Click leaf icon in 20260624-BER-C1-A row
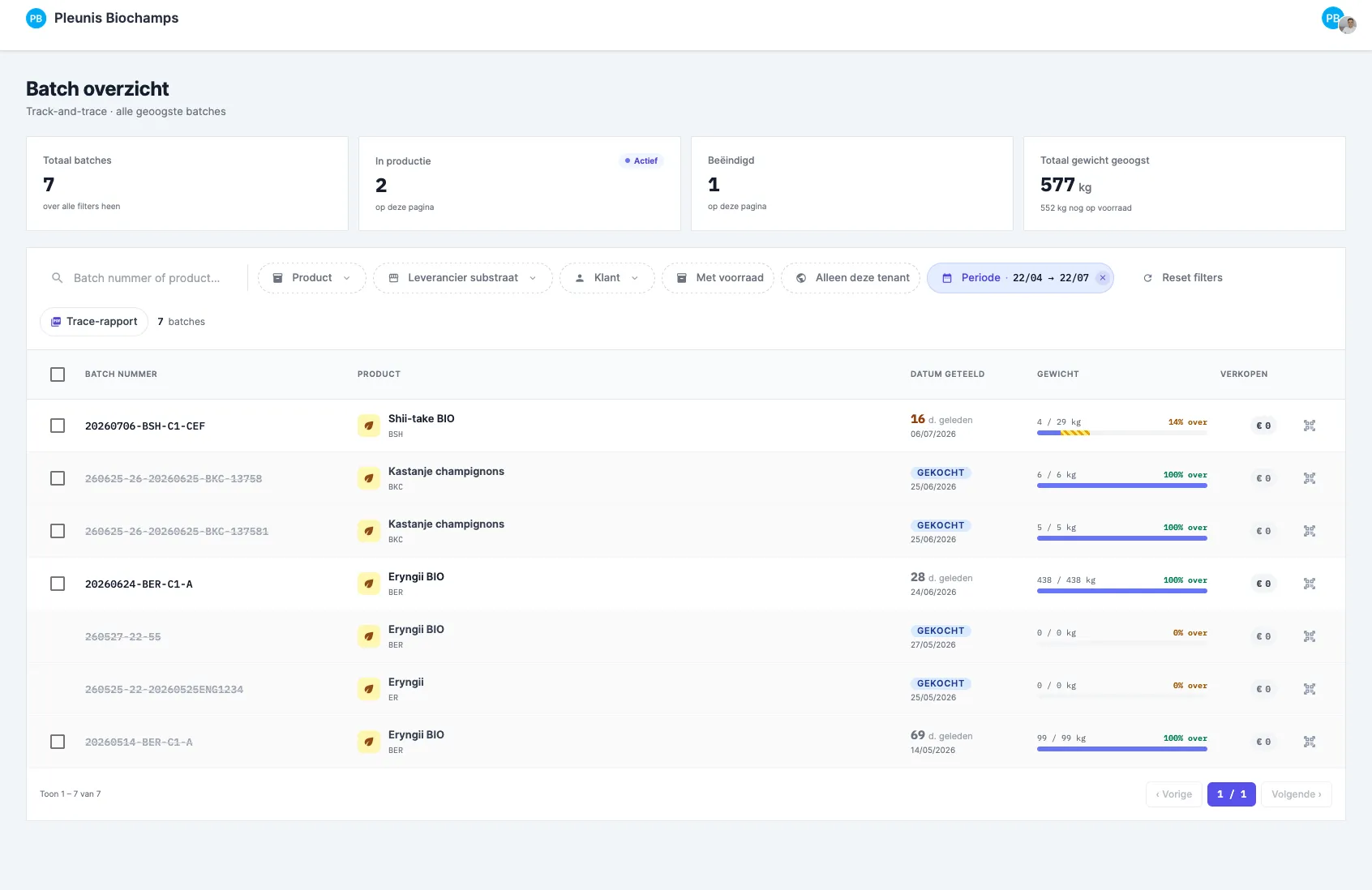Image resolution: width=1372 pixels, height=890 pixels. click(x=369, y=584)
